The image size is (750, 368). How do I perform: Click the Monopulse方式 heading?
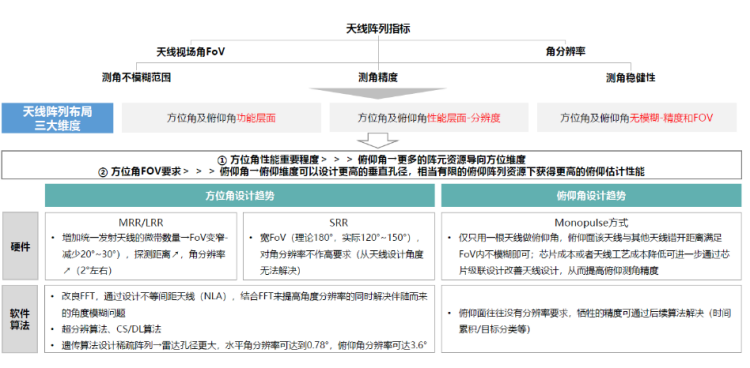(x=591, y=223)
